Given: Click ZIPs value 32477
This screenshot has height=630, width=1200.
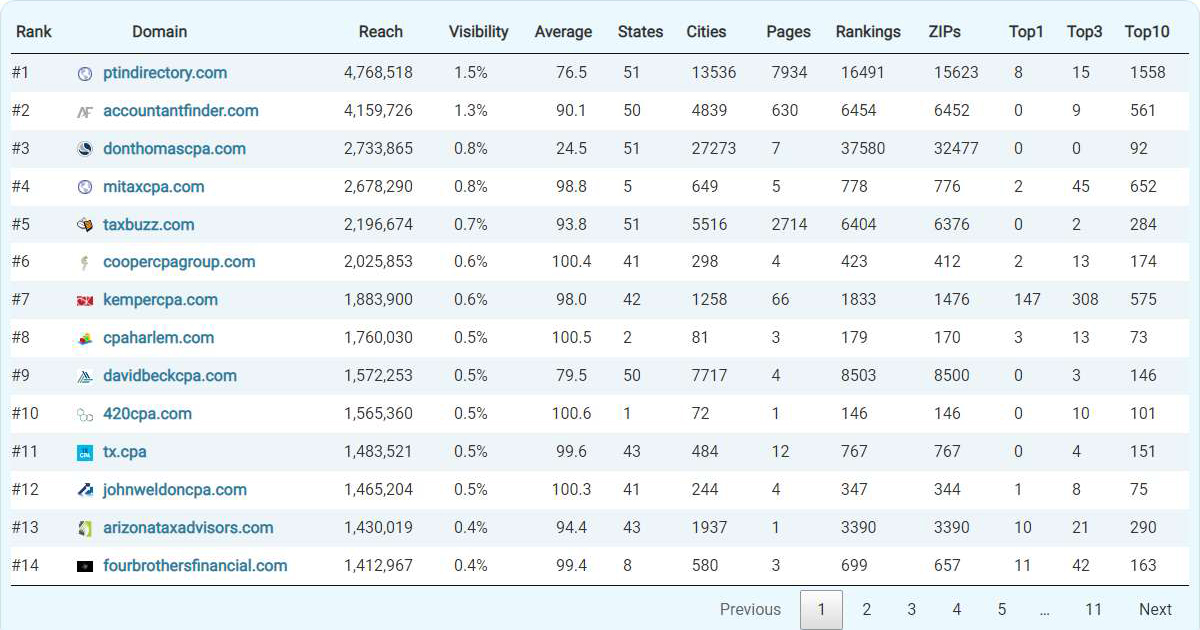Looking at the screenshot, I should click(956, 149).
